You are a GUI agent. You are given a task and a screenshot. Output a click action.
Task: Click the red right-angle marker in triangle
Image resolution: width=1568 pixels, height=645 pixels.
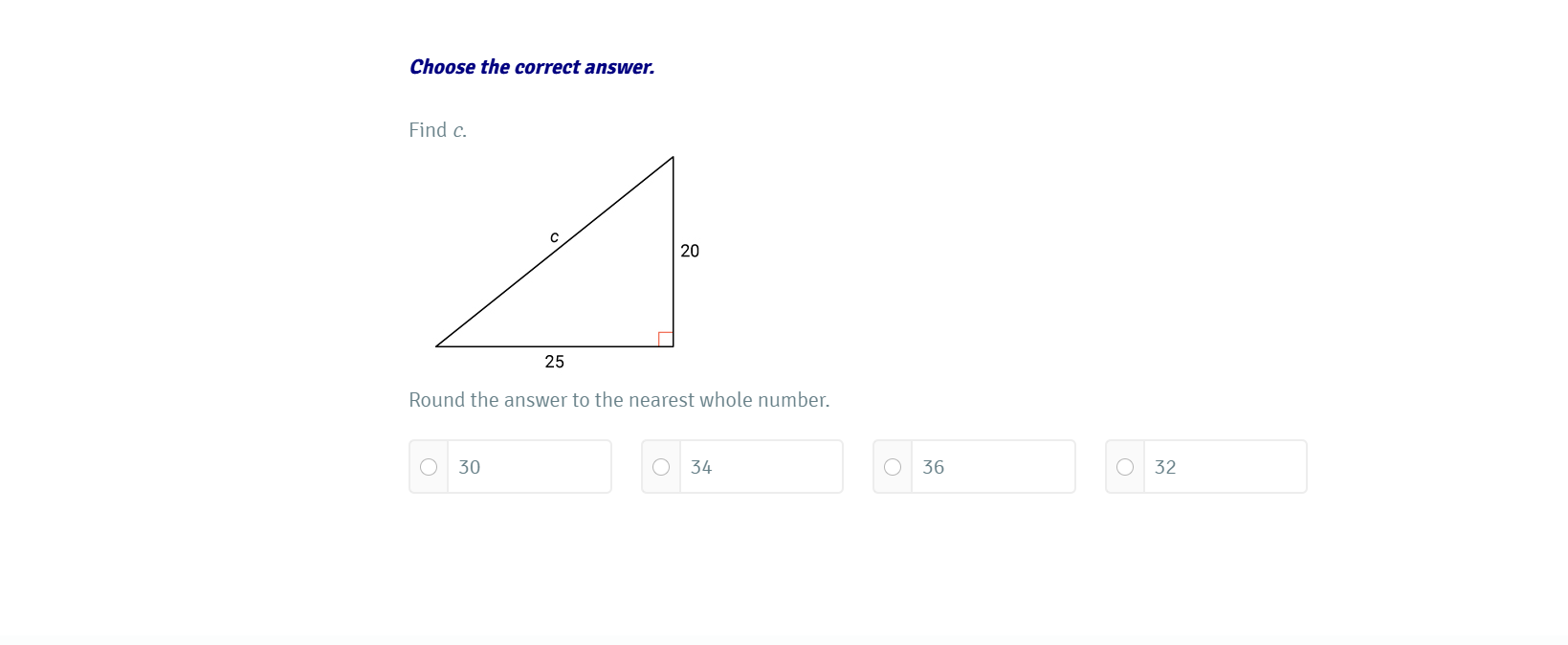[666, 339]
